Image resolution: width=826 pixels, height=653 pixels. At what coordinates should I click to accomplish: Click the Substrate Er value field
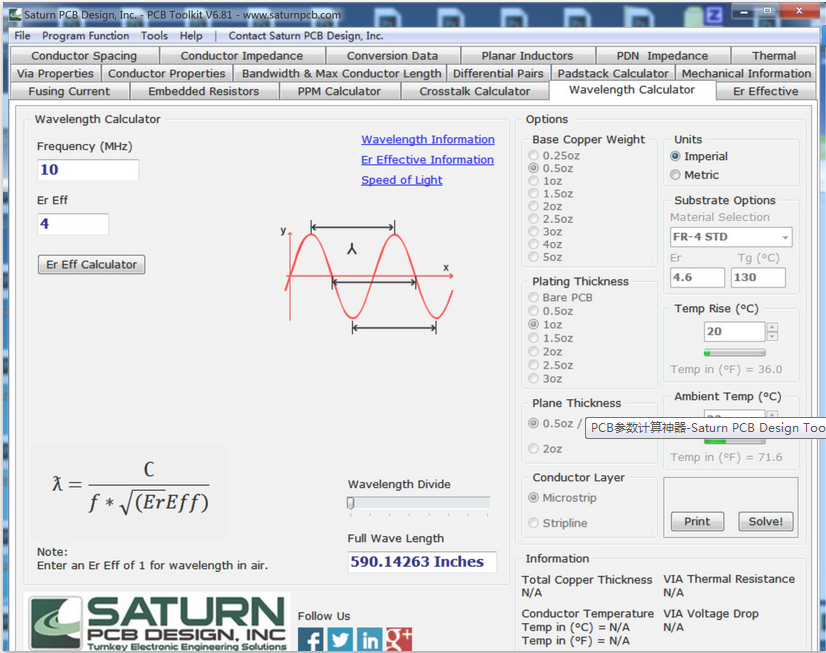click(x=697, y=278)
